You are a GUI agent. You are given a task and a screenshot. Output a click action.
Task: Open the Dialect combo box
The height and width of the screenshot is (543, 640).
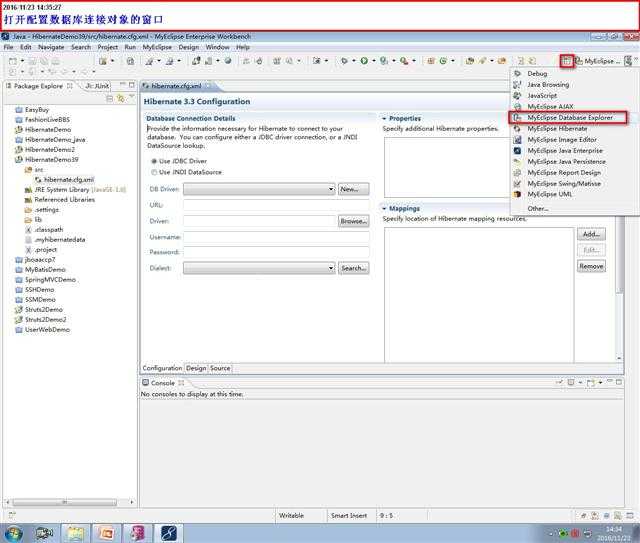pos(259,268)
